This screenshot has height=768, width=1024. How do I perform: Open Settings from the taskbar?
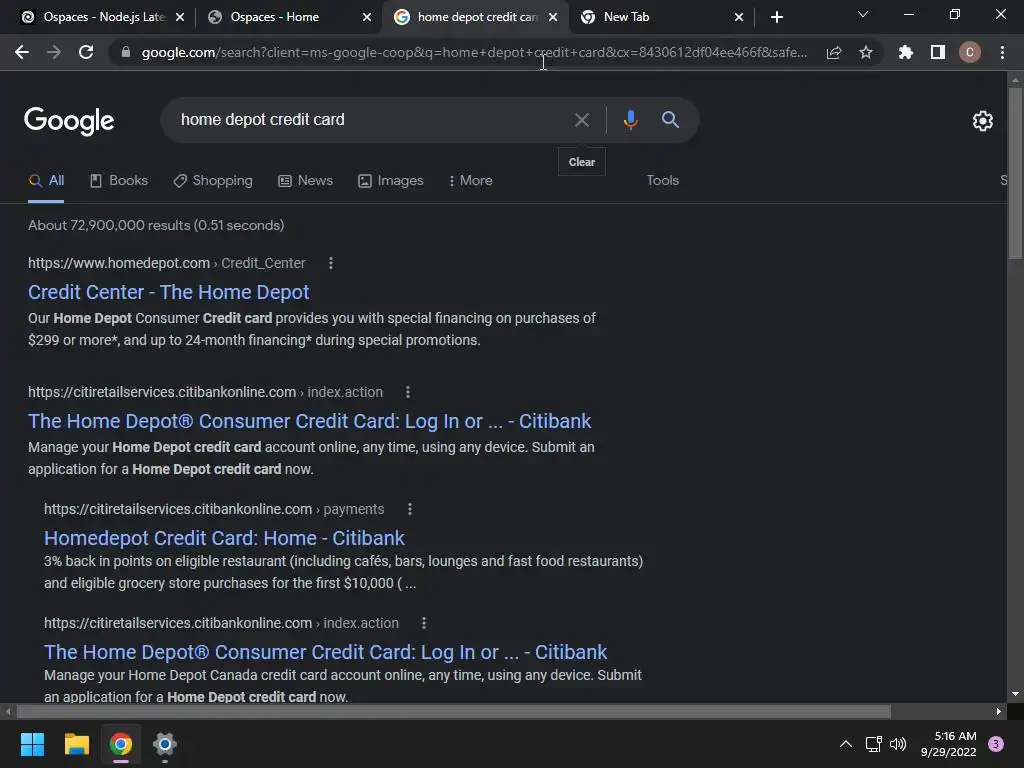coord(165,744)
